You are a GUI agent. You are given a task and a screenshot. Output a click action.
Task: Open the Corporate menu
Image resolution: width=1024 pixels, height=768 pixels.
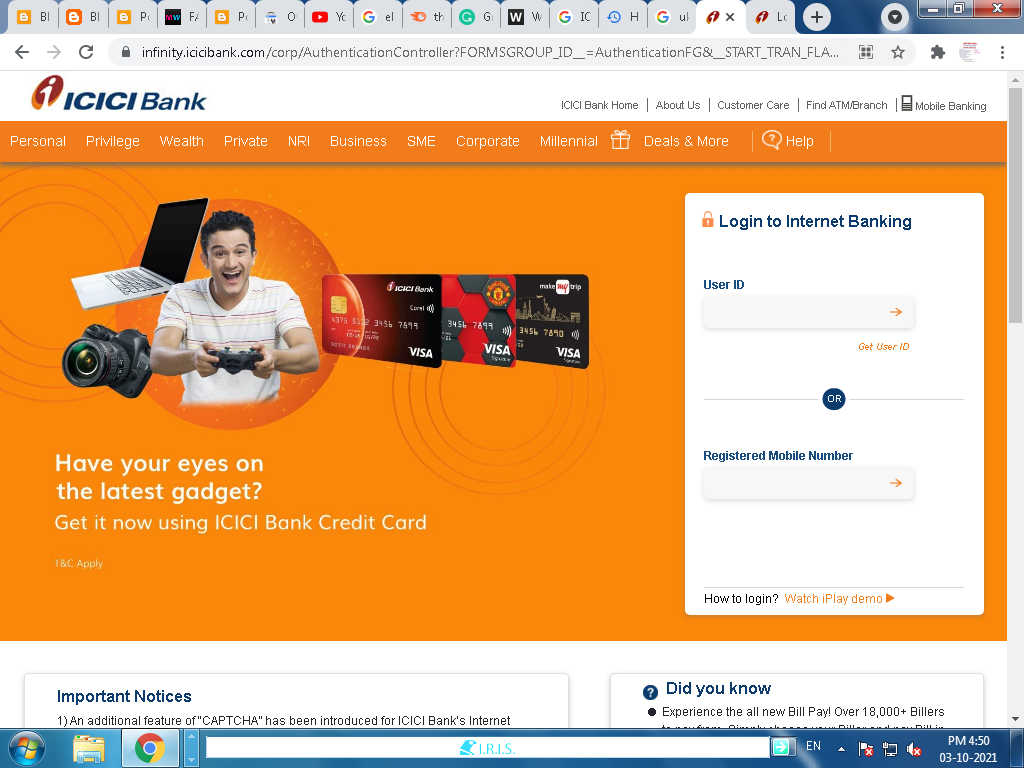[x=488, y=141]
